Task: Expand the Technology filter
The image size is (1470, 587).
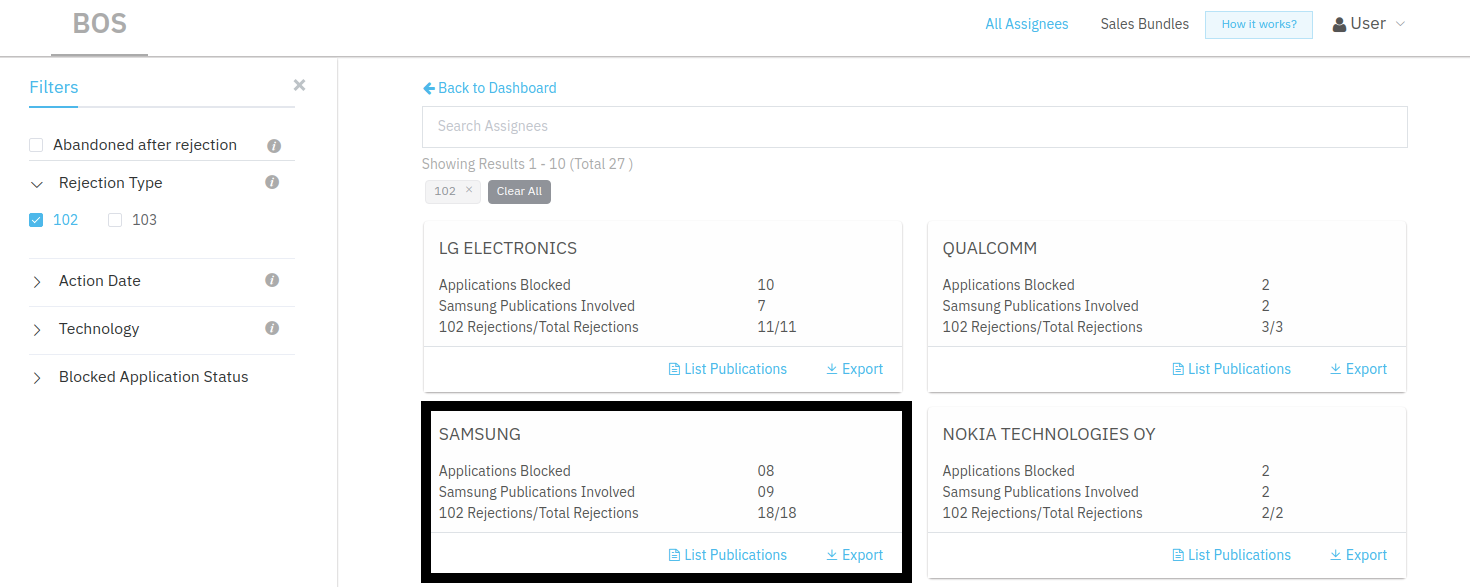Action: [37, 330]
